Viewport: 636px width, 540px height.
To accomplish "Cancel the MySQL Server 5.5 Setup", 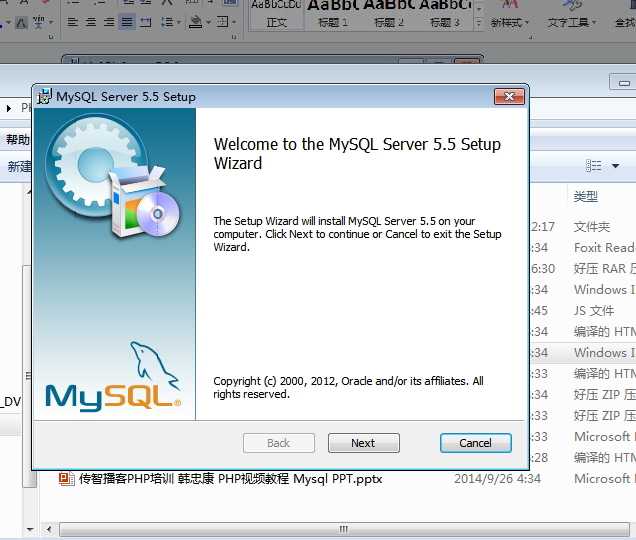I will [x=475, y=443].
